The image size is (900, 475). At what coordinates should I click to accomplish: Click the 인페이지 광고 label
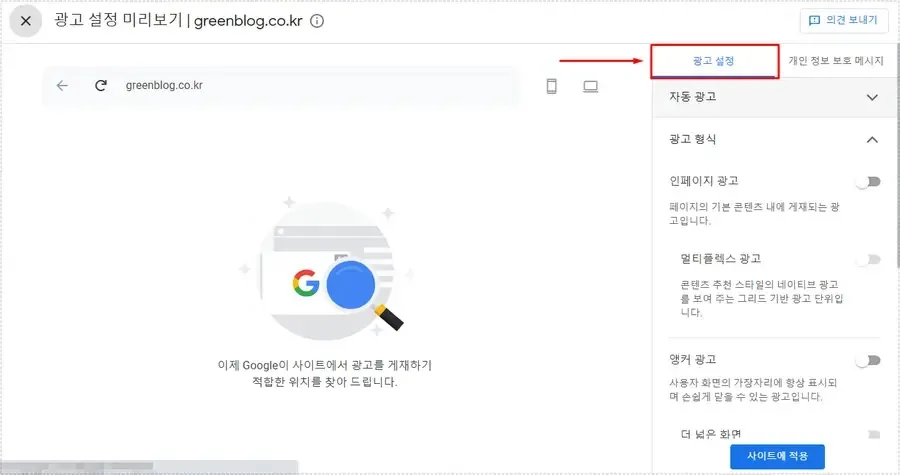coord(704,181)
